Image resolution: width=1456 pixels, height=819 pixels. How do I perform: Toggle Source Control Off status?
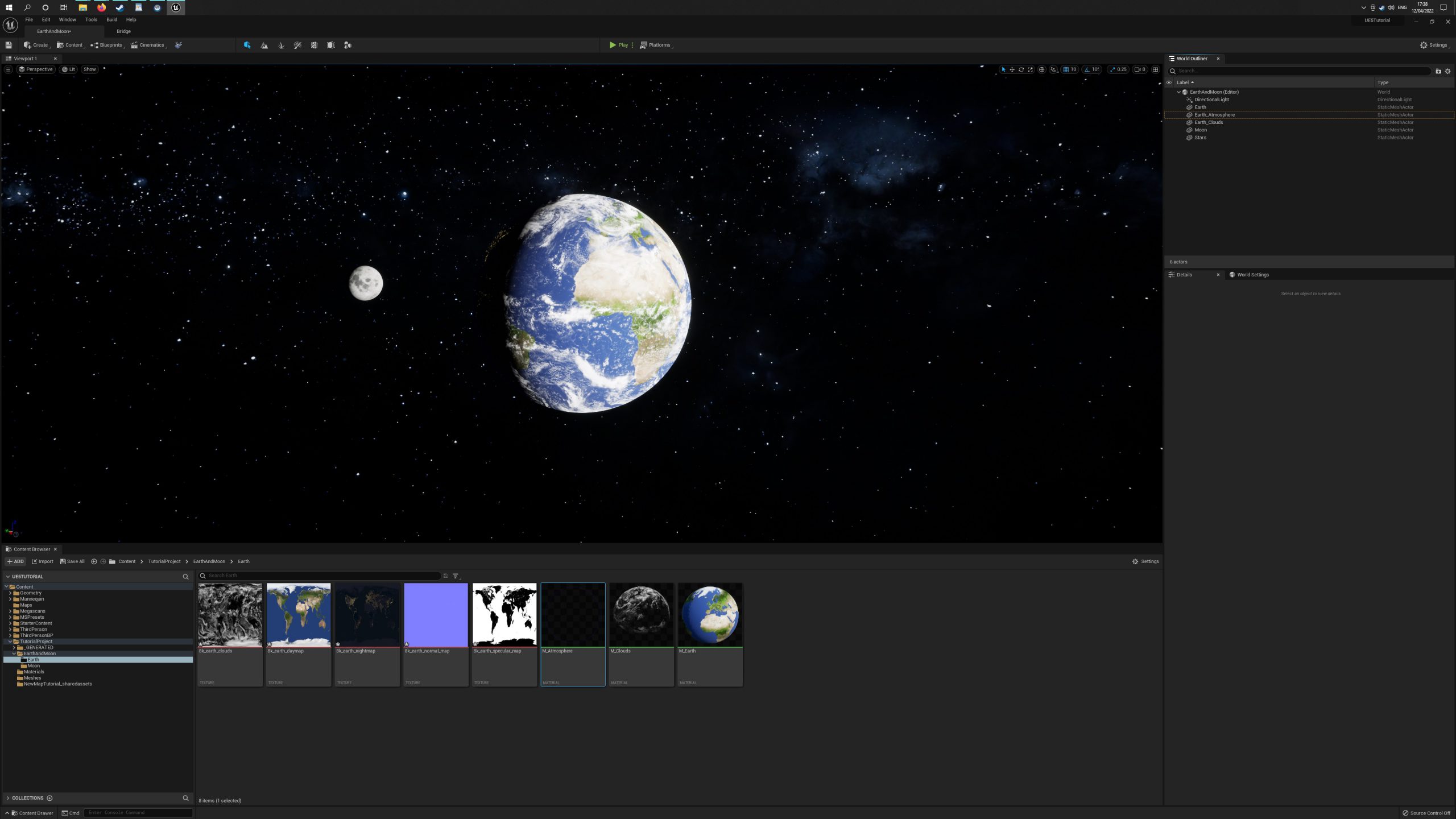(1426, 813)
